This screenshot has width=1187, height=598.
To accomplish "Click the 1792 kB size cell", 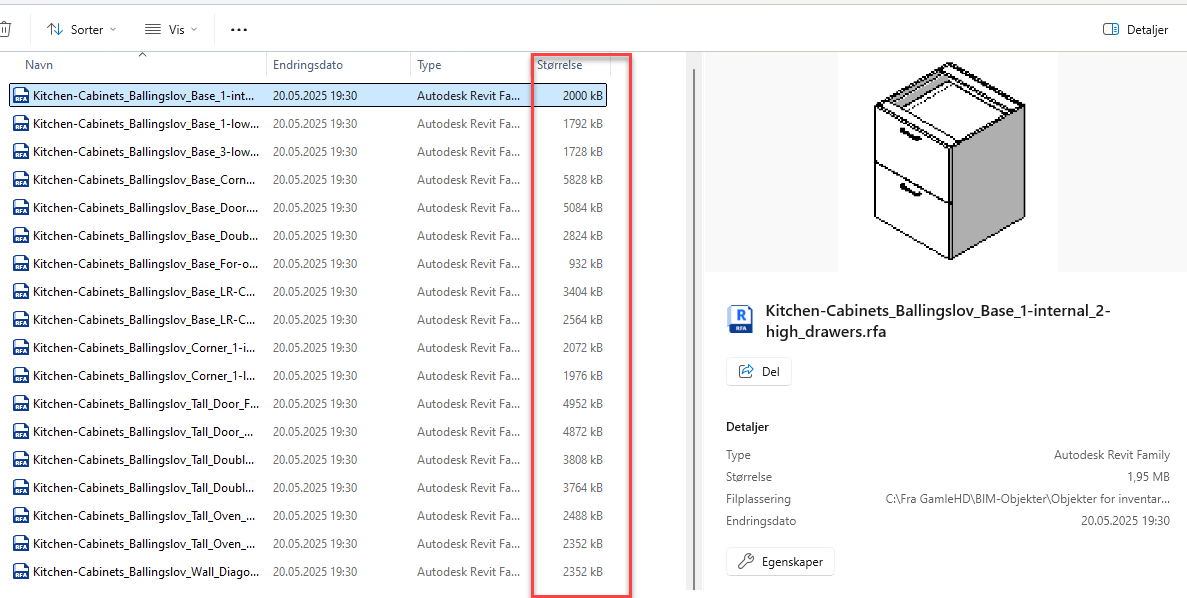I will [583, 123].
